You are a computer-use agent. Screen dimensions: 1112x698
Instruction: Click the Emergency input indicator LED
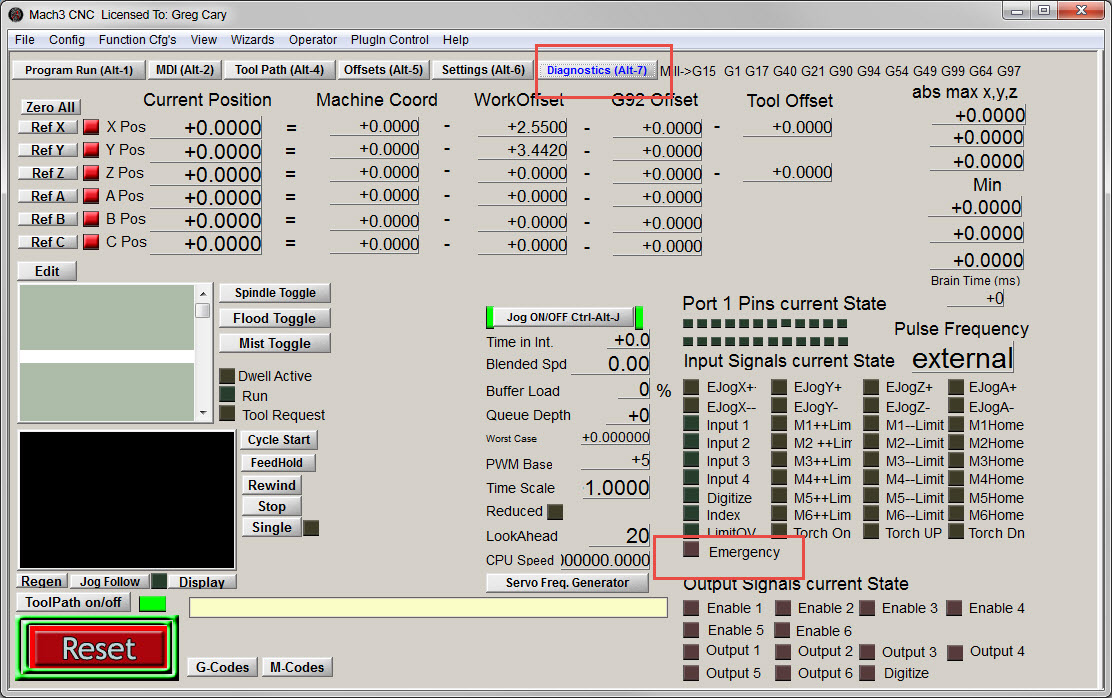[691, 550]
